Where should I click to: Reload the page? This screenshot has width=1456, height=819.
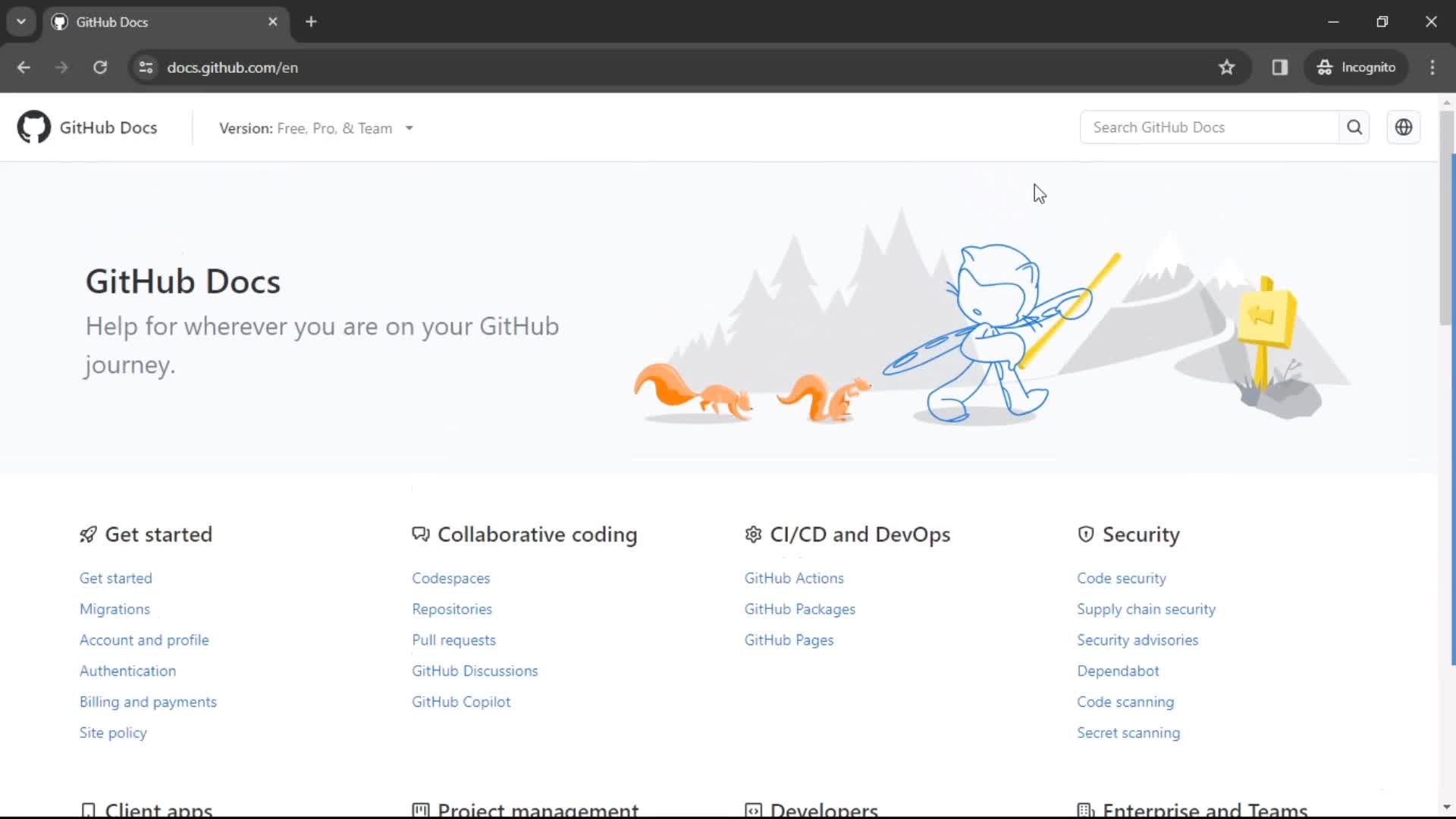tap(100, 67)
